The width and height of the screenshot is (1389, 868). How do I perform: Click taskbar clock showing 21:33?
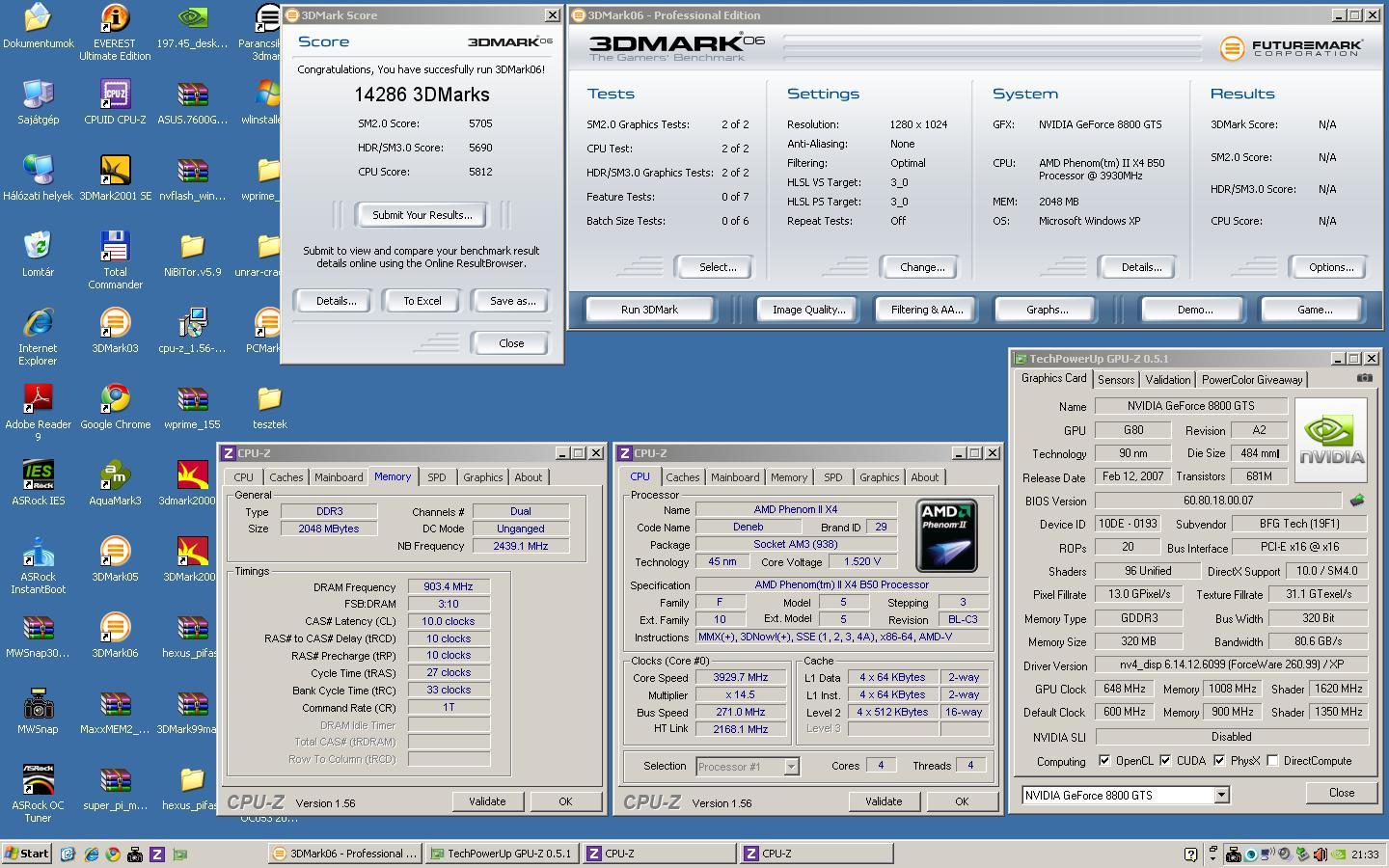pos(1365,854)
